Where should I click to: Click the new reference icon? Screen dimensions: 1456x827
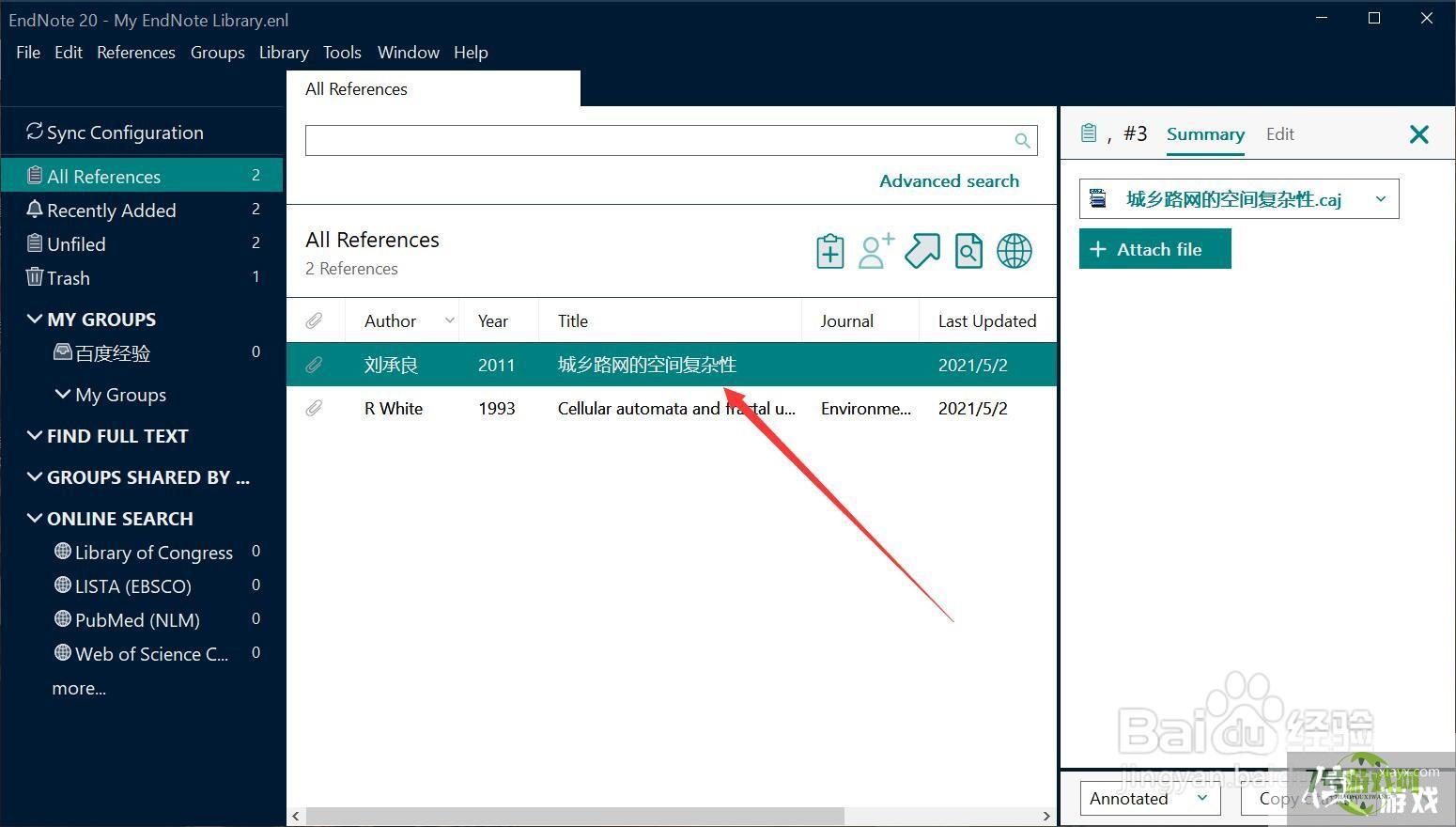click(x=829, y=251)
